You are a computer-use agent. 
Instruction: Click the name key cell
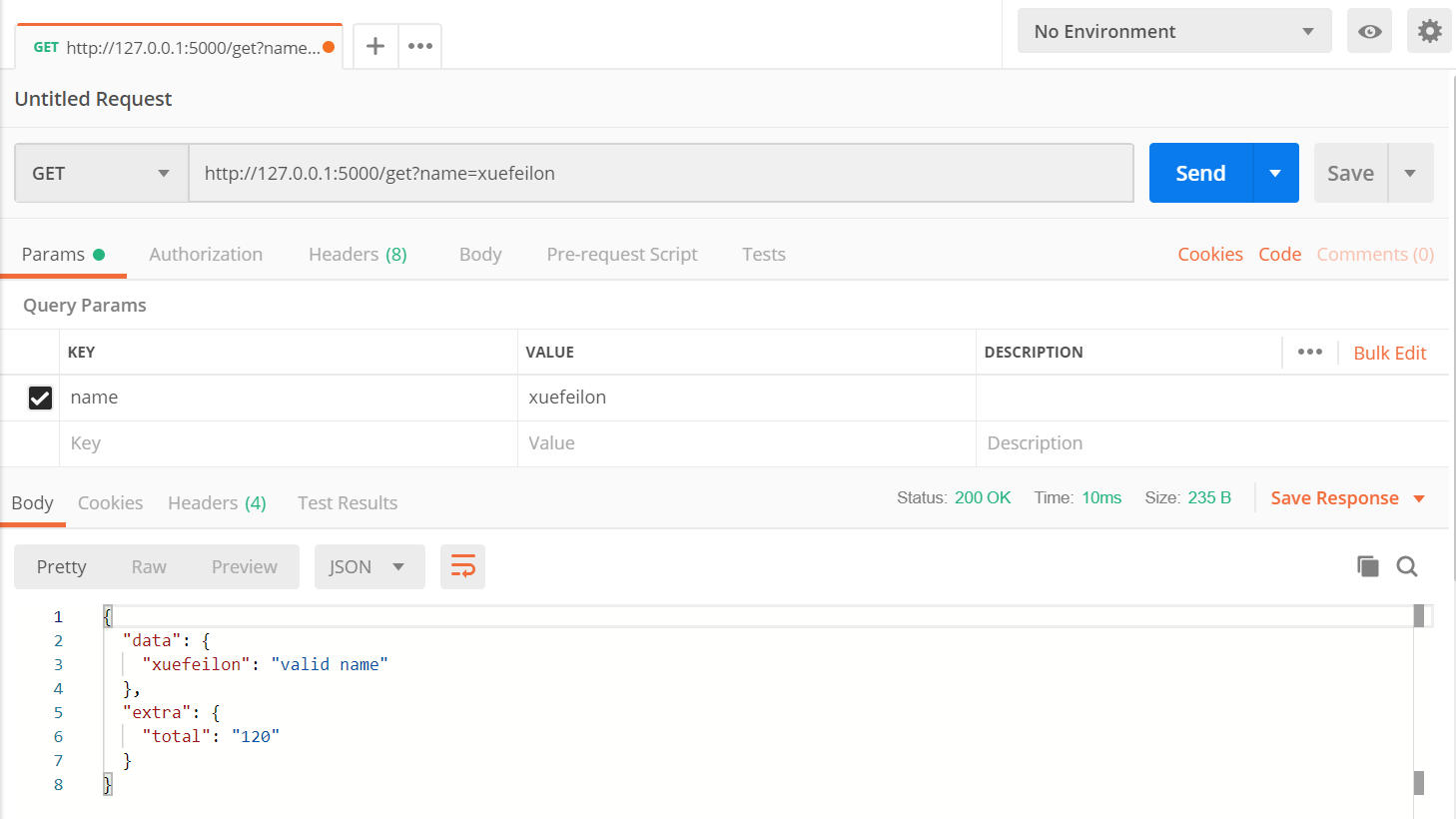[289, 398]
